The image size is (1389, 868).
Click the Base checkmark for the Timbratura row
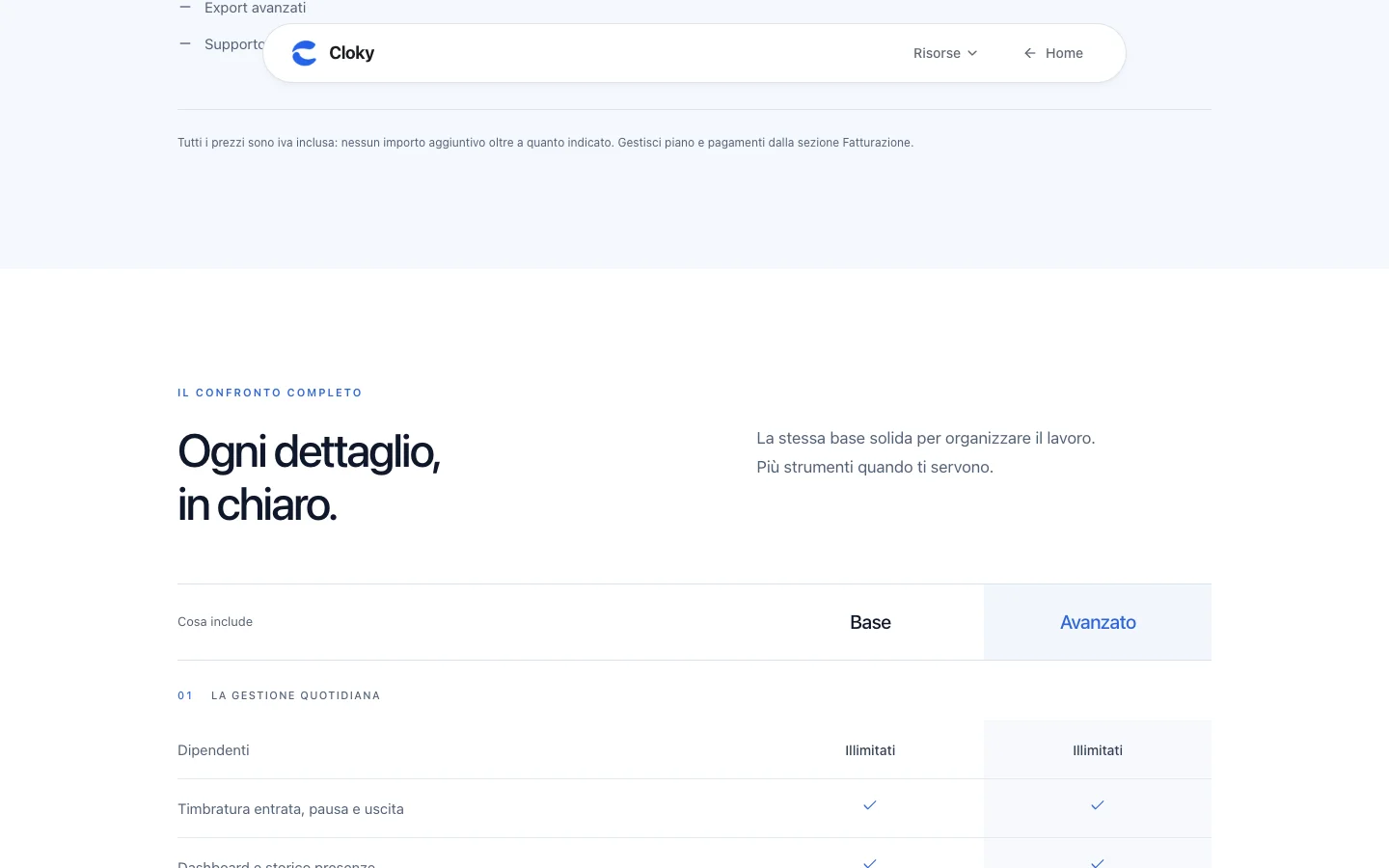coord(870,805)
